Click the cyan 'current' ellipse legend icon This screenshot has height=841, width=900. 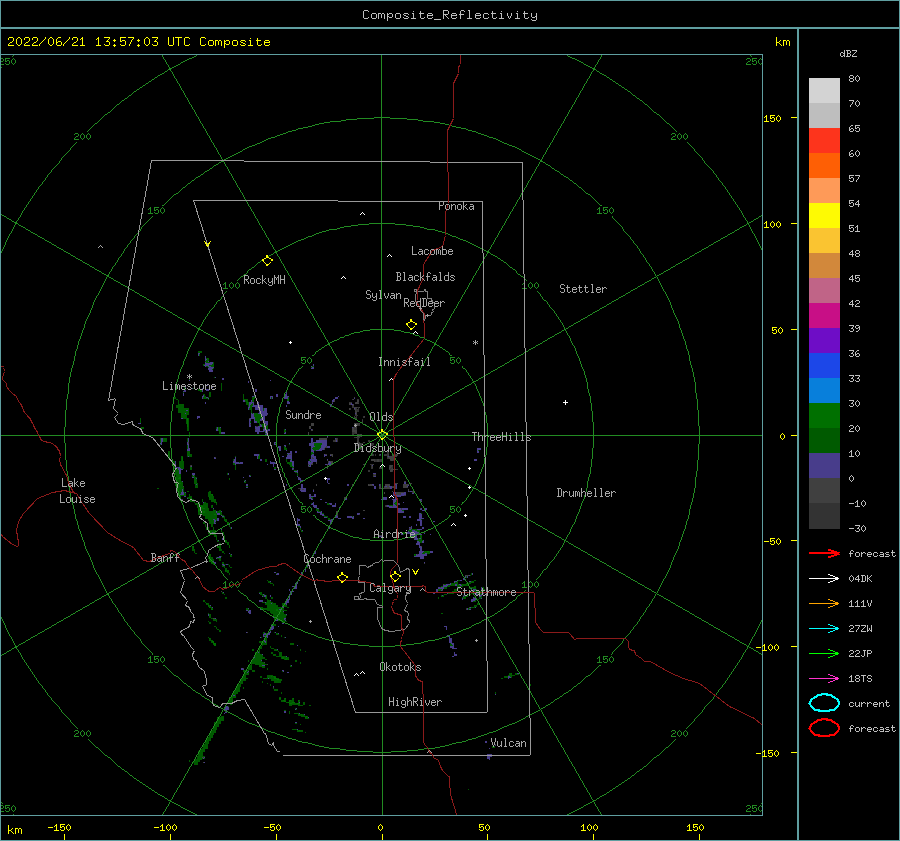coord(824,703)
